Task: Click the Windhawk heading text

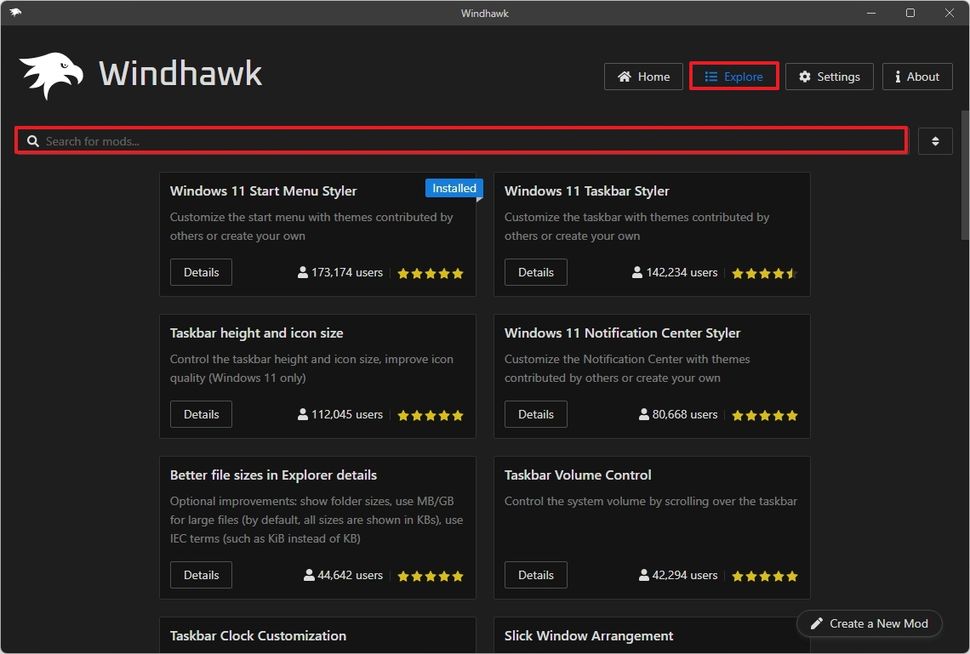Action: point(180,73)
